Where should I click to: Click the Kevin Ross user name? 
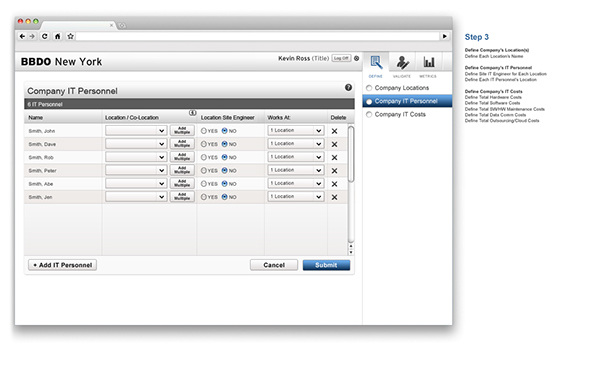pyautogui.click(x=294, y=58)
